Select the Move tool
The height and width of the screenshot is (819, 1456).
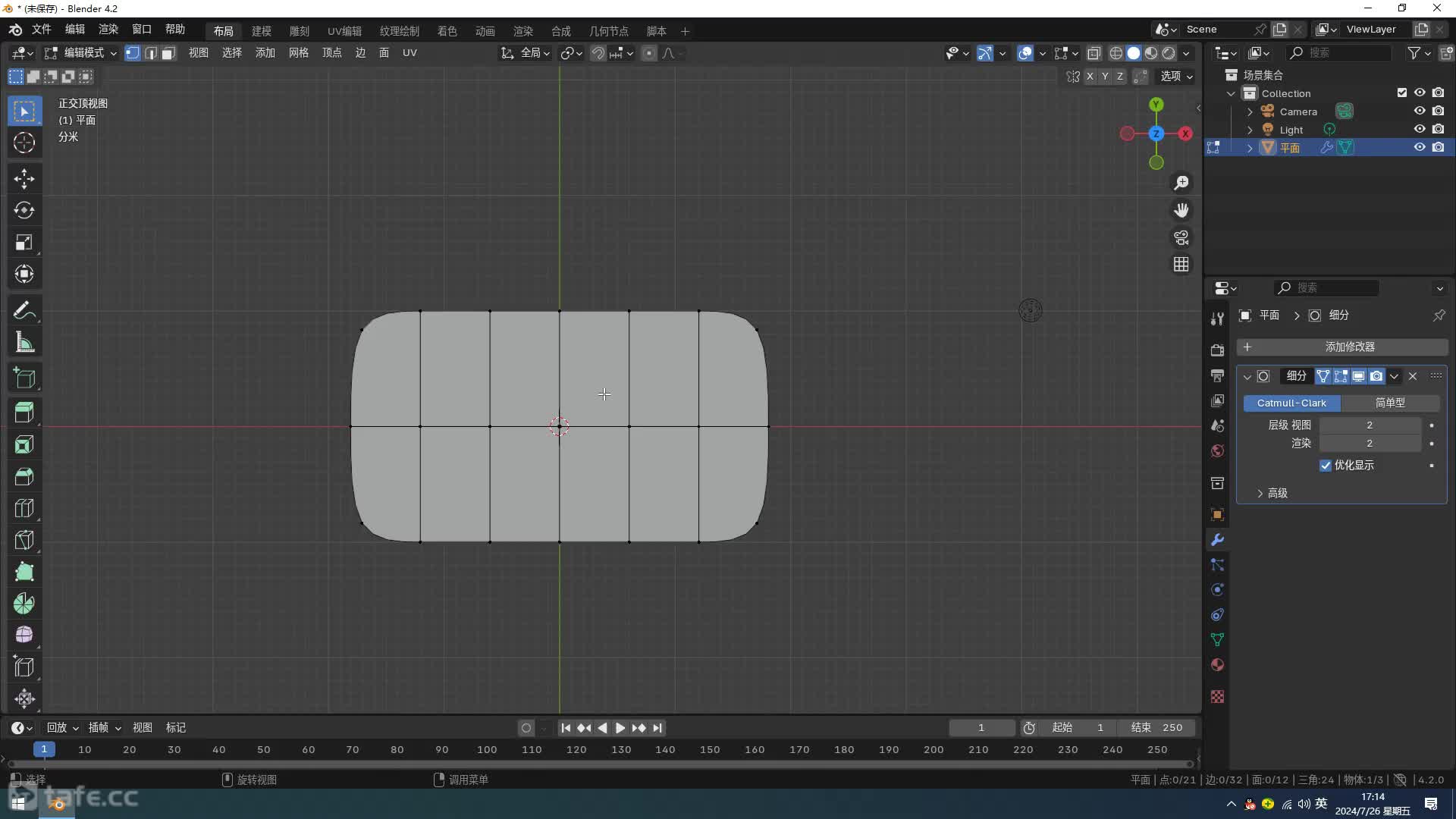[24, 179]
